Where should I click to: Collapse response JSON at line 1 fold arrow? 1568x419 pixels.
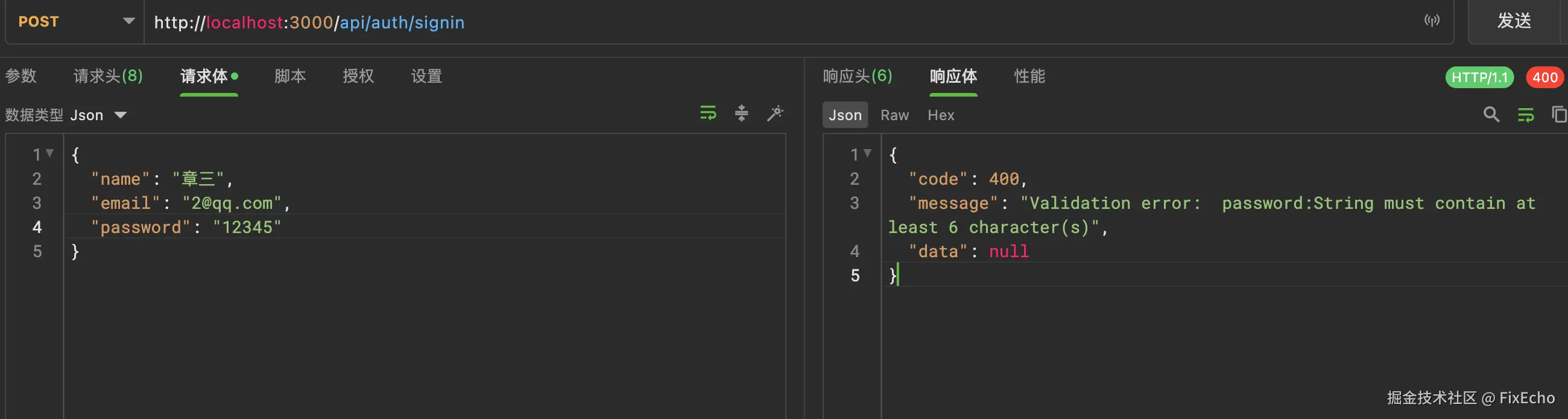pyautogui.click(x=867, y=153)
